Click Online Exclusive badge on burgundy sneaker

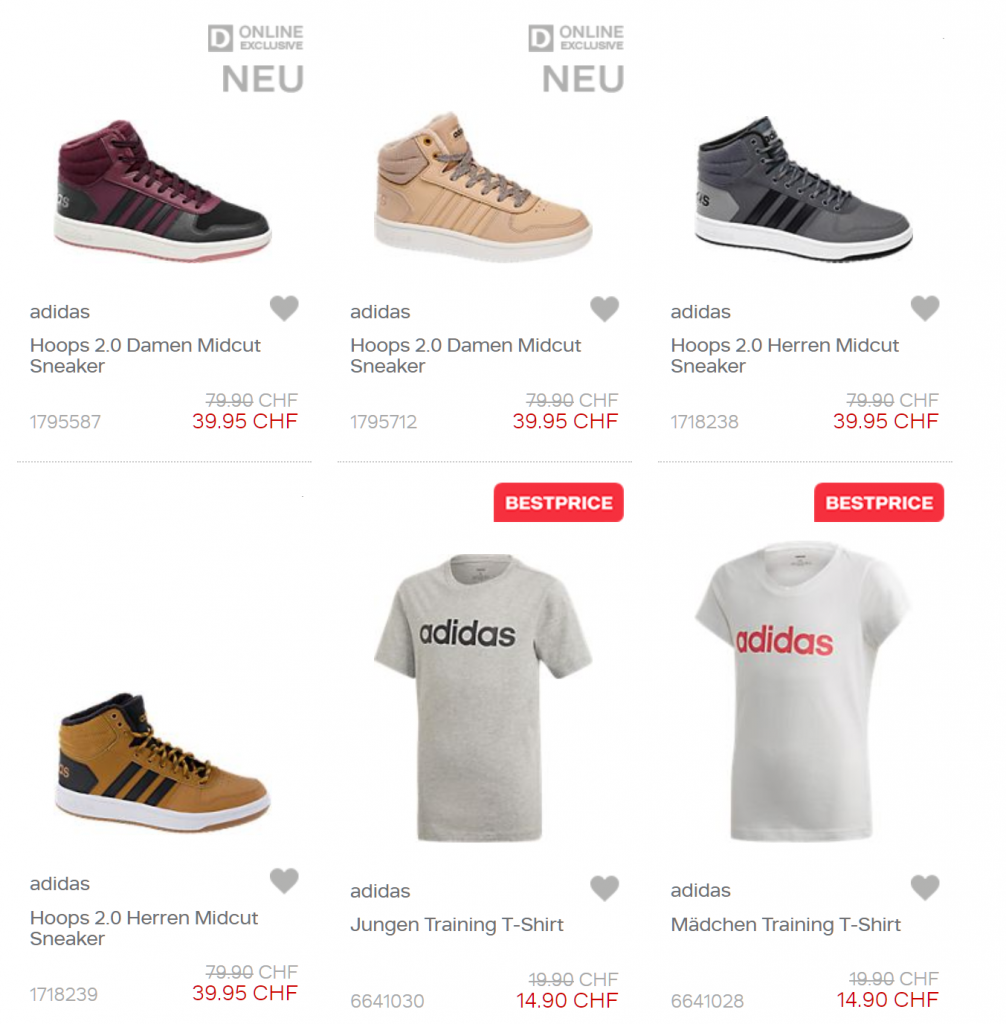tap(255, 39)
